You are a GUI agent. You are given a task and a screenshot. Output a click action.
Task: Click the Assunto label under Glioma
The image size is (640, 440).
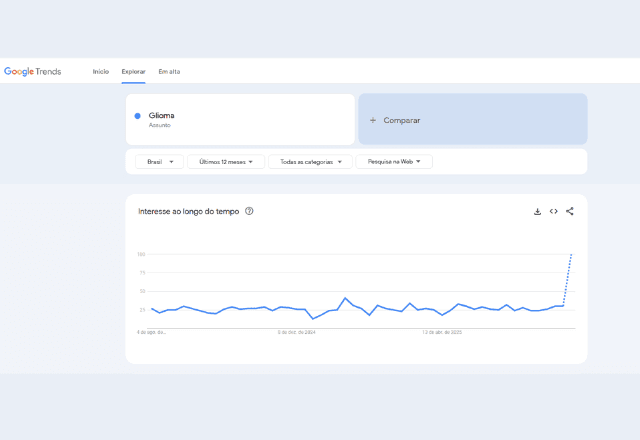point(160,125)
